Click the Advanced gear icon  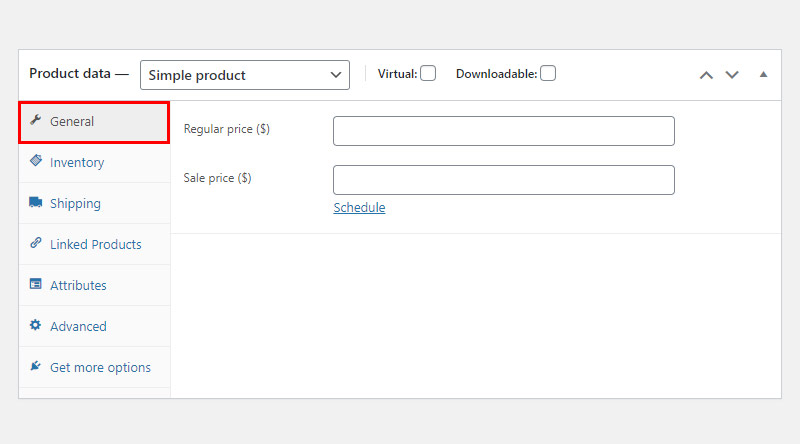[x=35, y=325]
